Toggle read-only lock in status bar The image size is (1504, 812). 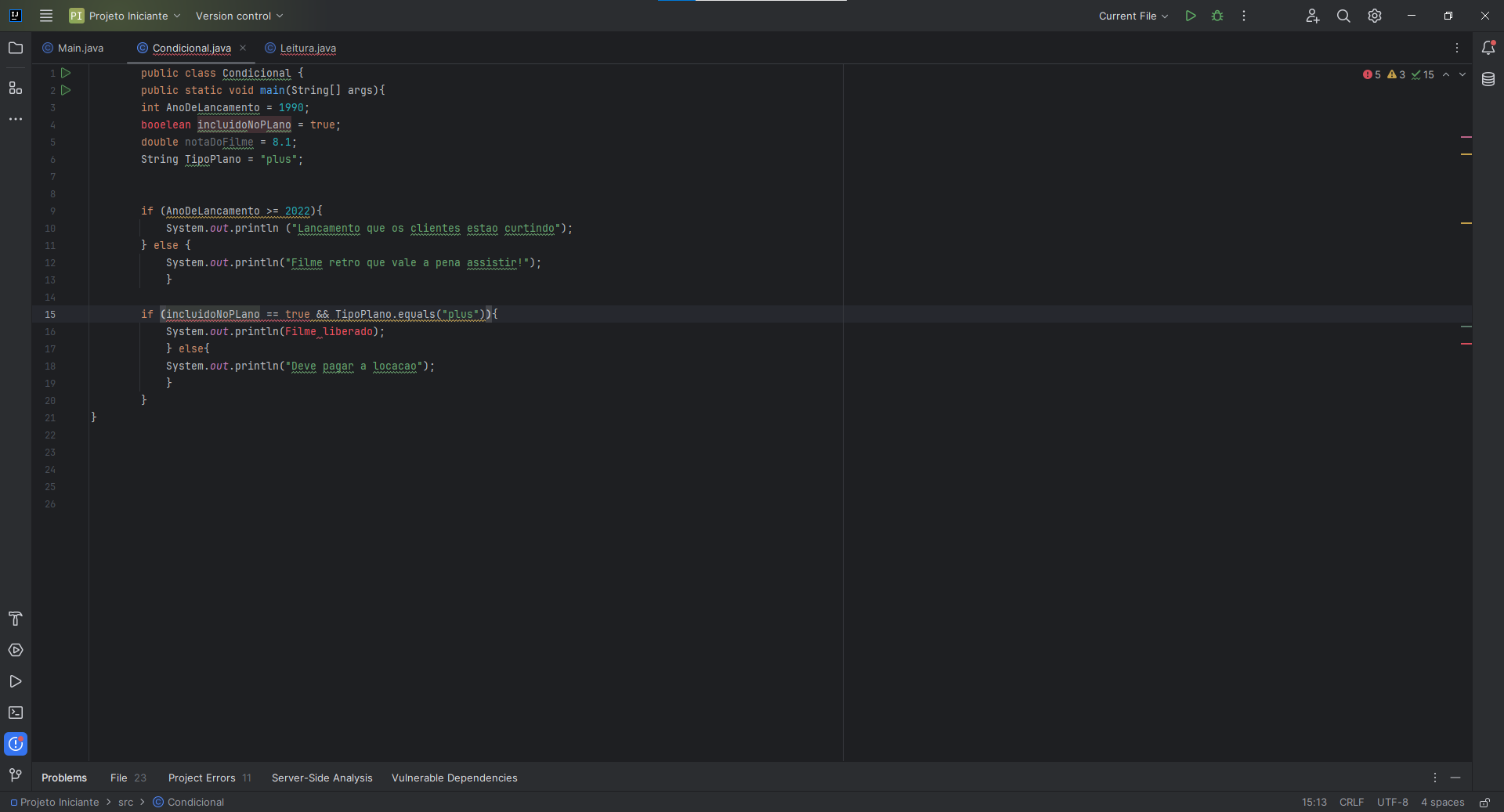pyautogui.click(x=1484, y=803)
